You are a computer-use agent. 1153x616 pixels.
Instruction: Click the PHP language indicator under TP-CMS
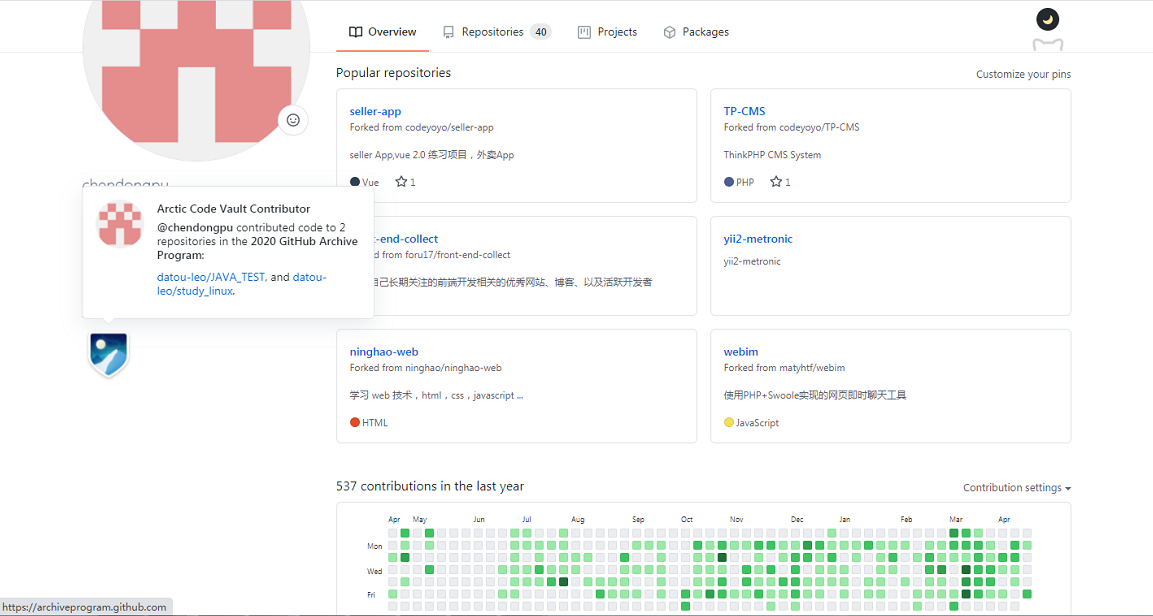click(729, 181)
